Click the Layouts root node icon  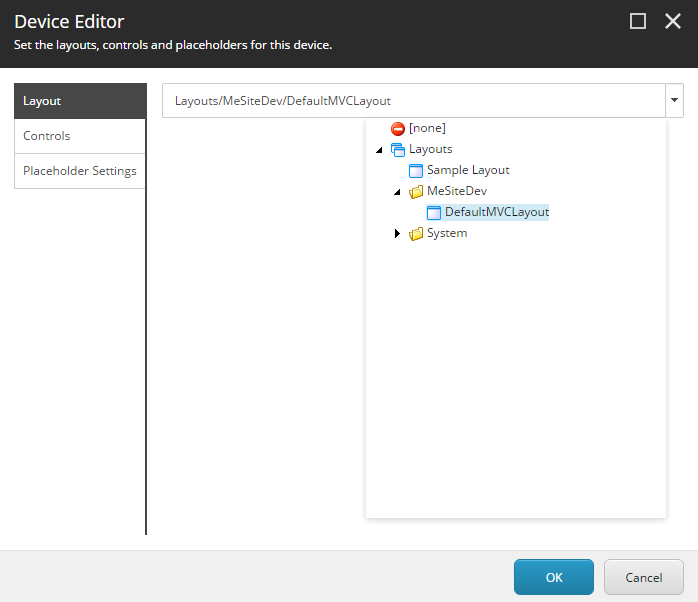pyautogui.click(x=398, y=150)
